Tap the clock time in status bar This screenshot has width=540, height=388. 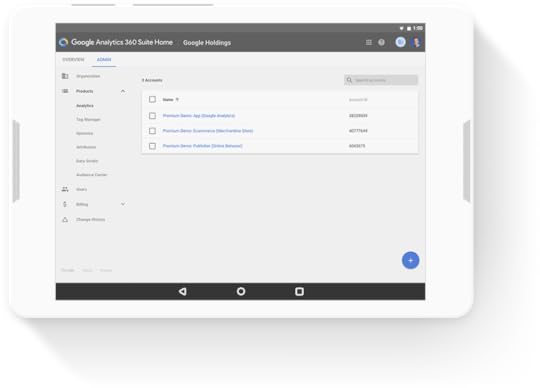pyautogui.click(x=418, y=28)
